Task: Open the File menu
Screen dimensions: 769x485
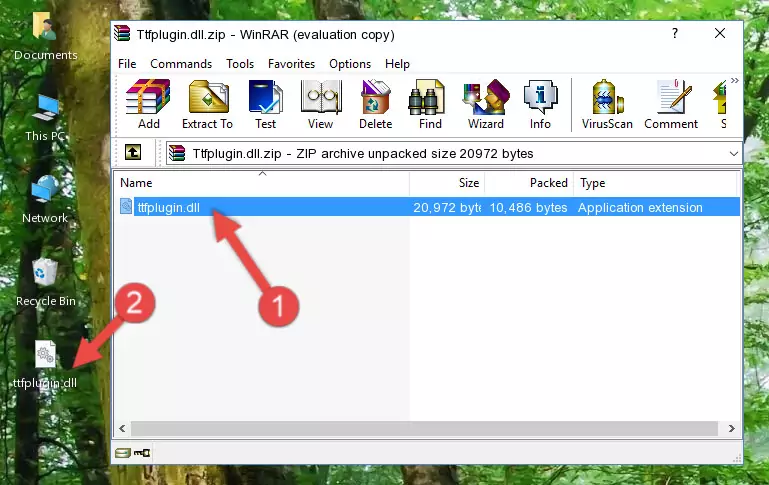Action: pyautogui.click(x=127, y=64)
